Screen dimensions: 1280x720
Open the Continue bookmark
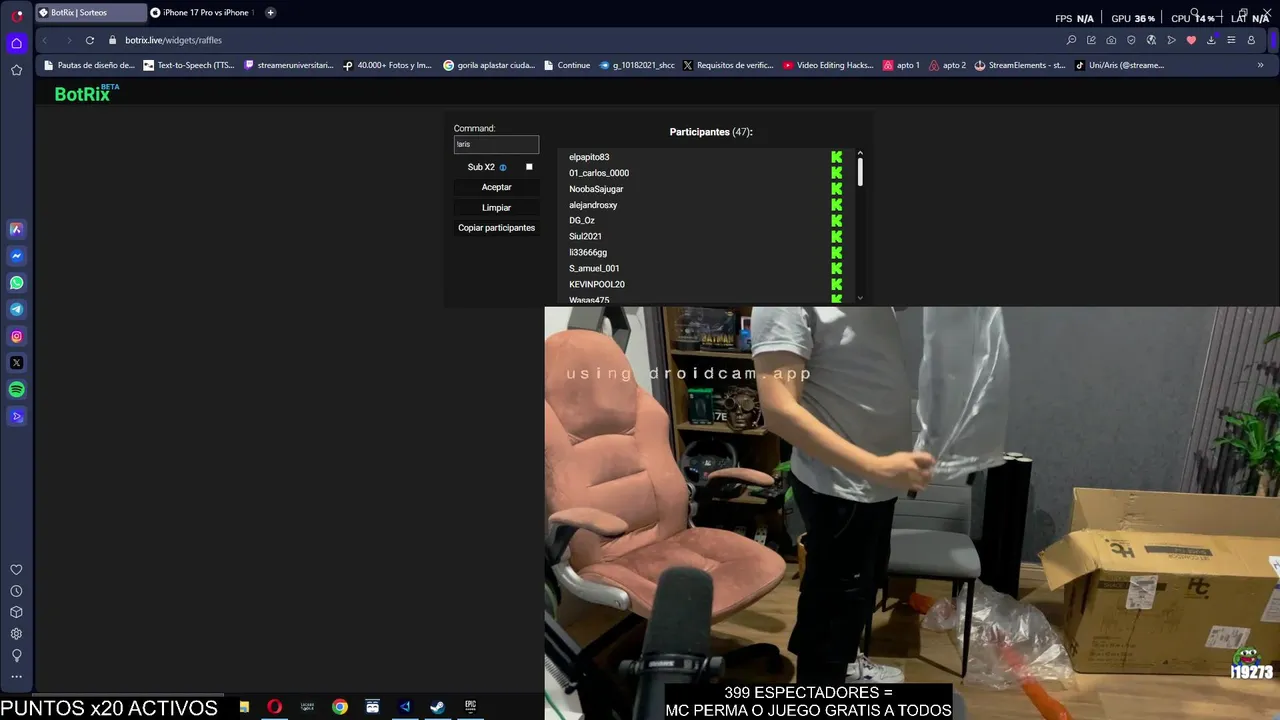point(567,65)
